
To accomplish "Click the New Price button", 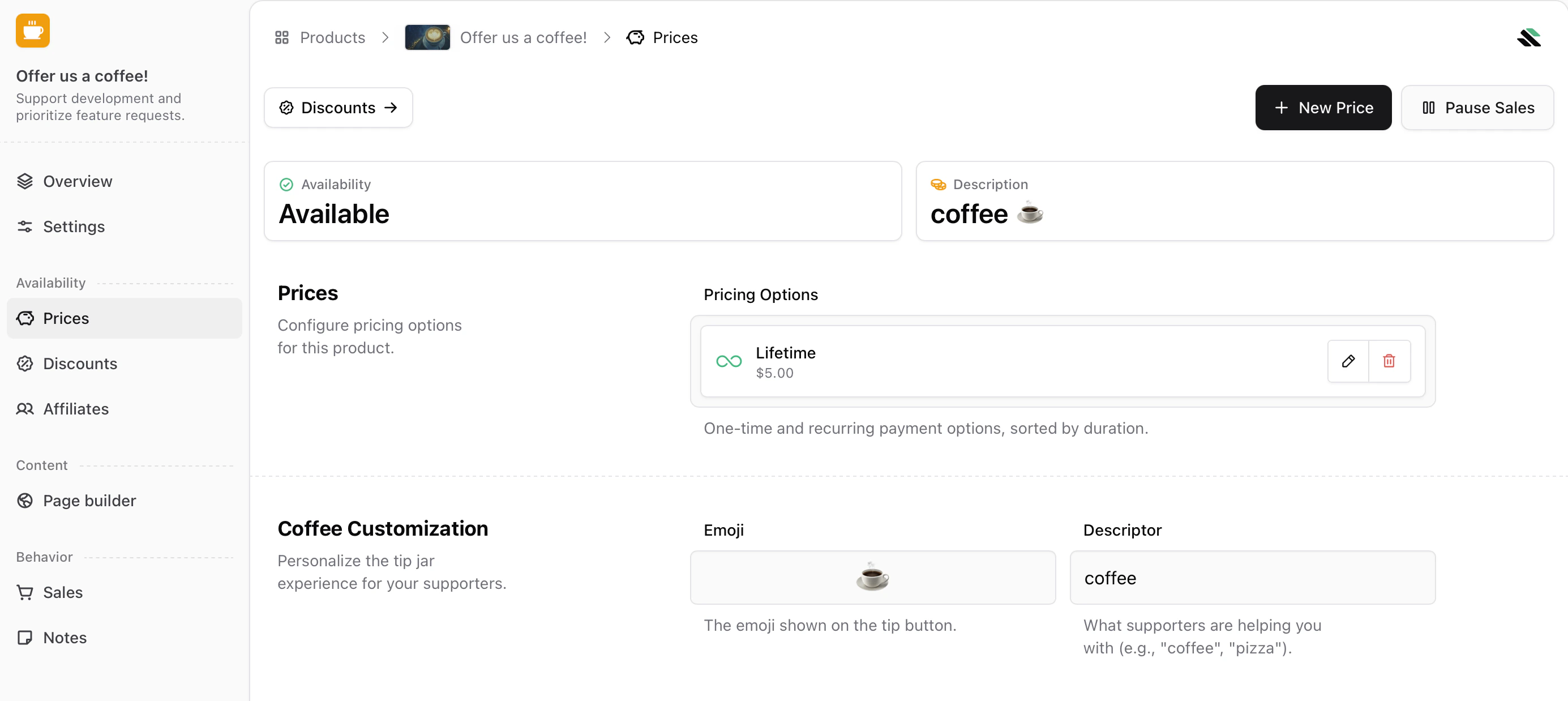I will [x=1323, y=107].
